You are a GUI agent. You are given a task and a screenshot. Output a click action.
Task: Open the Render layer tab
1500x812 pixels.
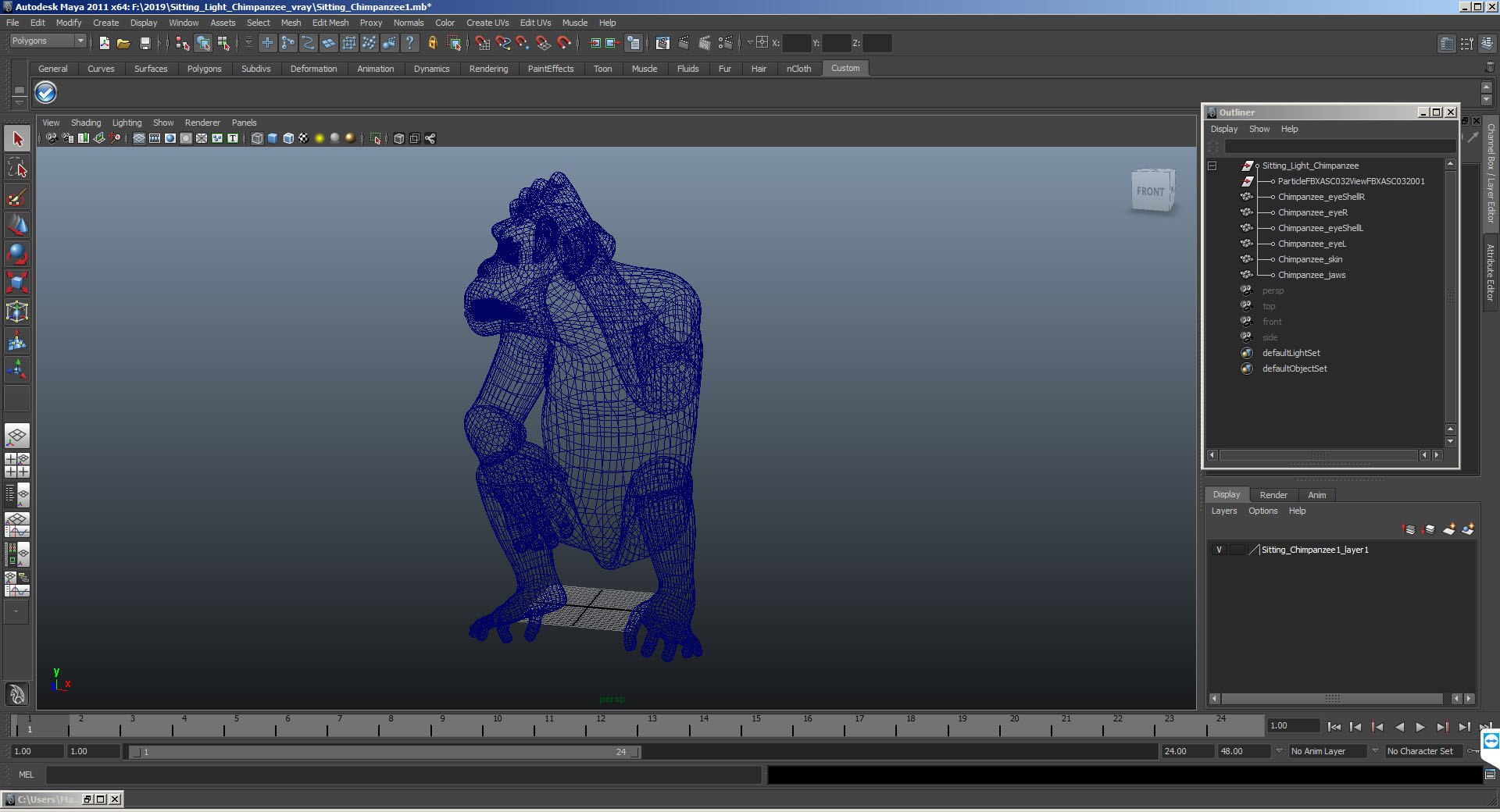(1273, 495)
